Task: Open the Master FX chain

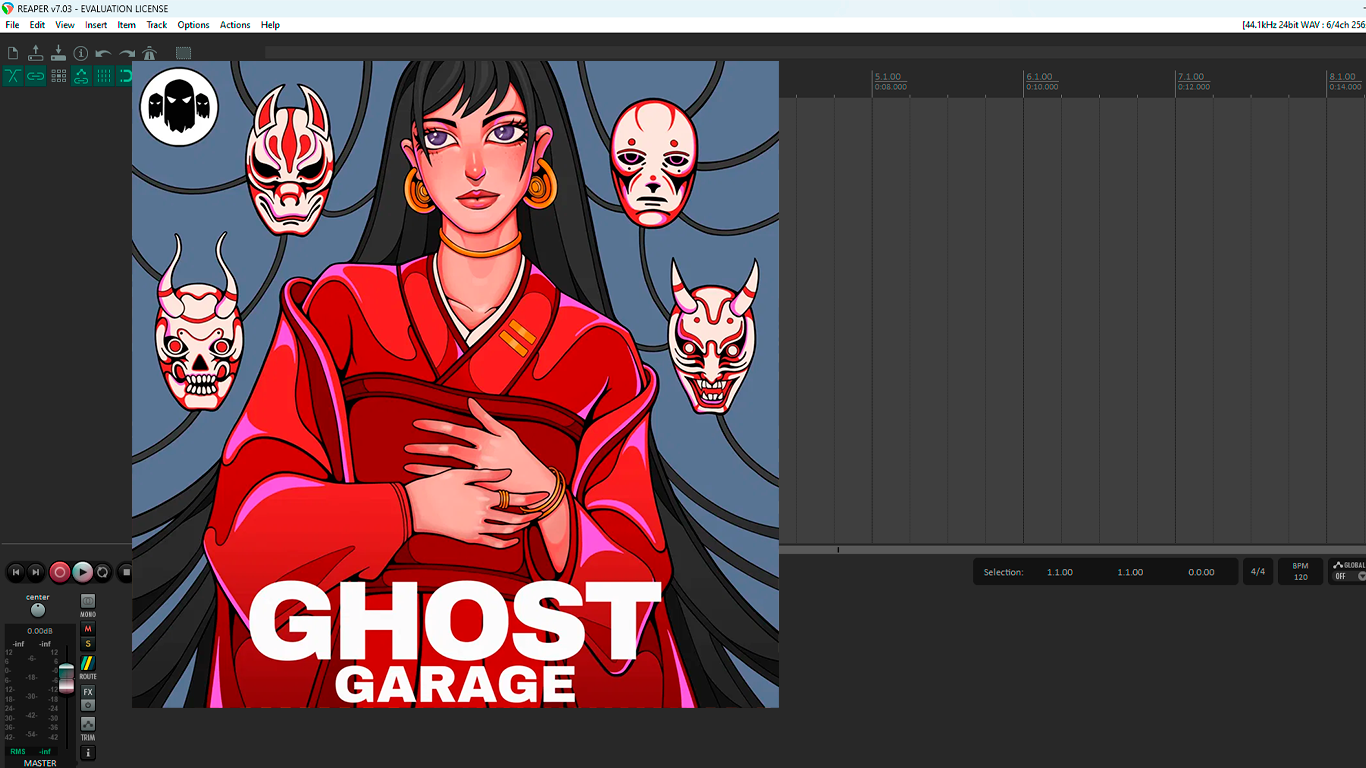Action: coord(88,692)
